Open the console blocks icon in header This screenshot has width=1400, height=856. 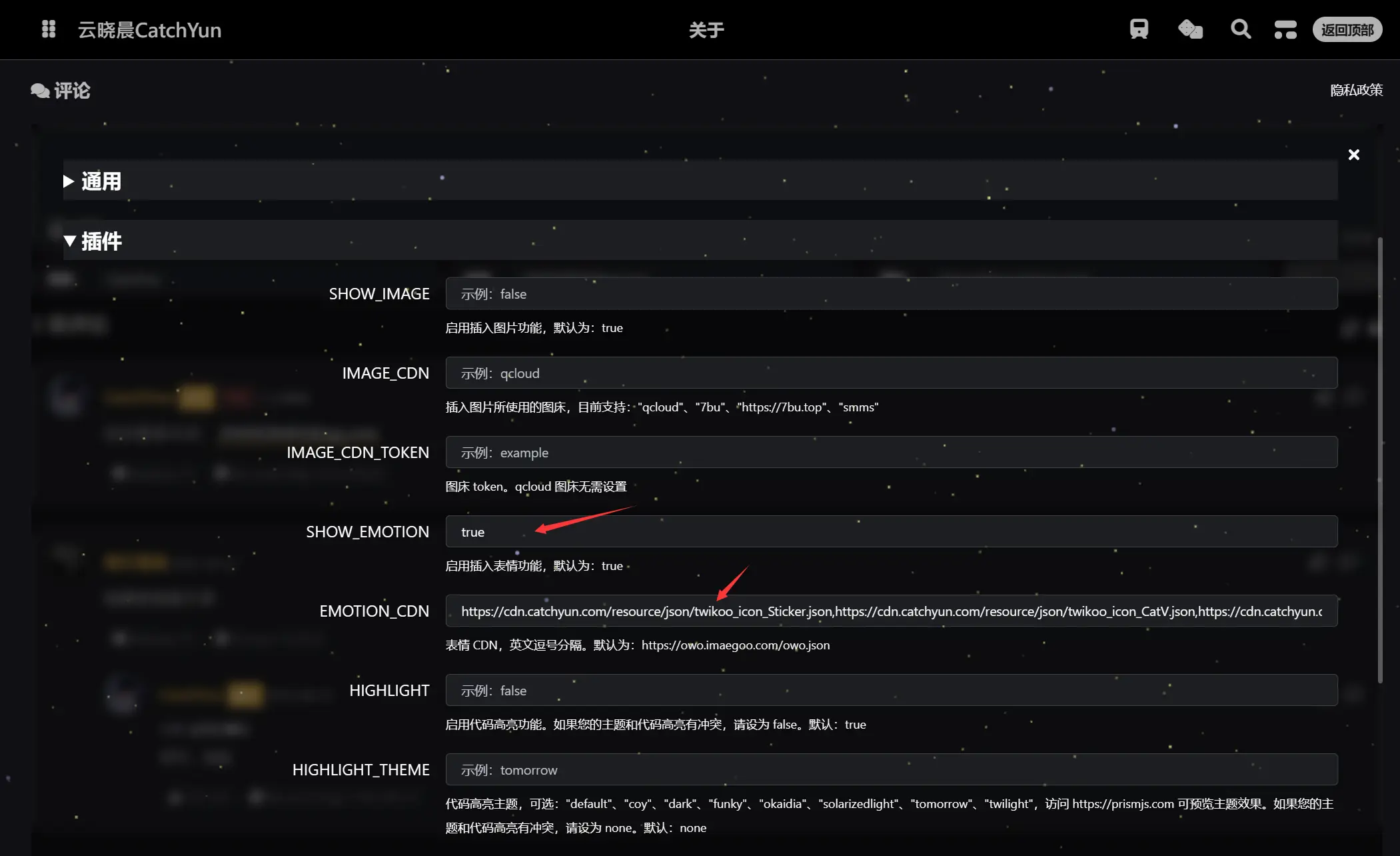tap(1285, 29)
